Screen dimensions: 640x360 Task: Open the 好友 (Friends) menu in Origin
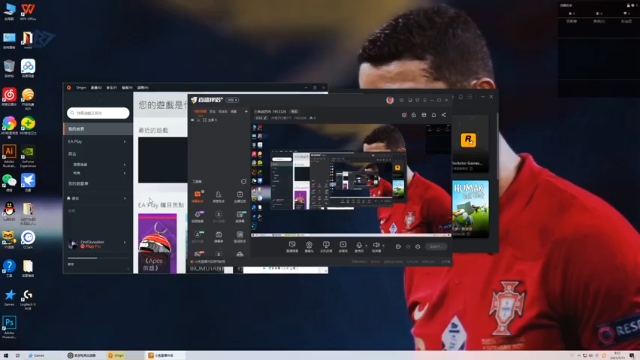point(111,87)
